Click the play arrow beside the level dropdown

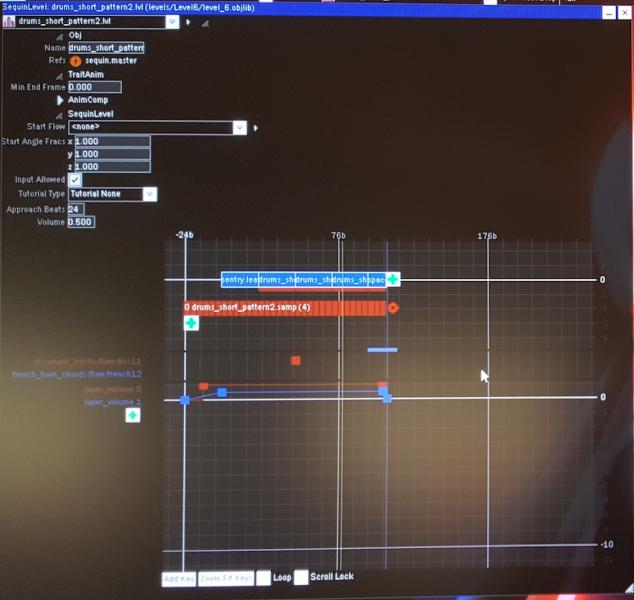188,21
